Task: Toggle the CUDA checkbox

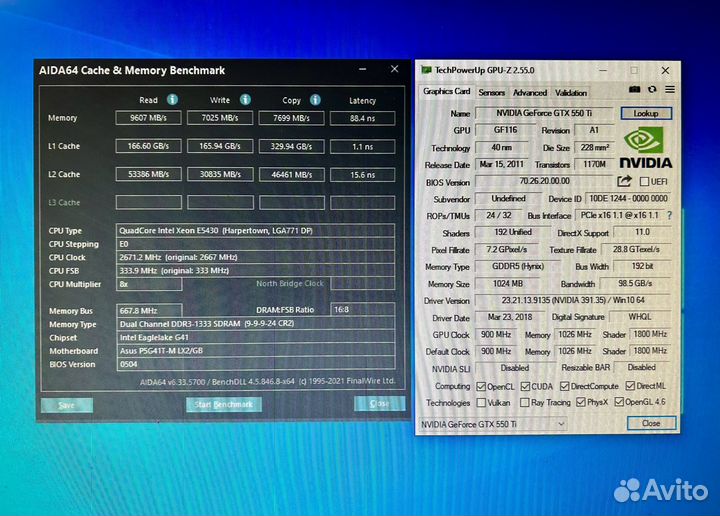Action: pyautogui.click(x=525, y=387)
